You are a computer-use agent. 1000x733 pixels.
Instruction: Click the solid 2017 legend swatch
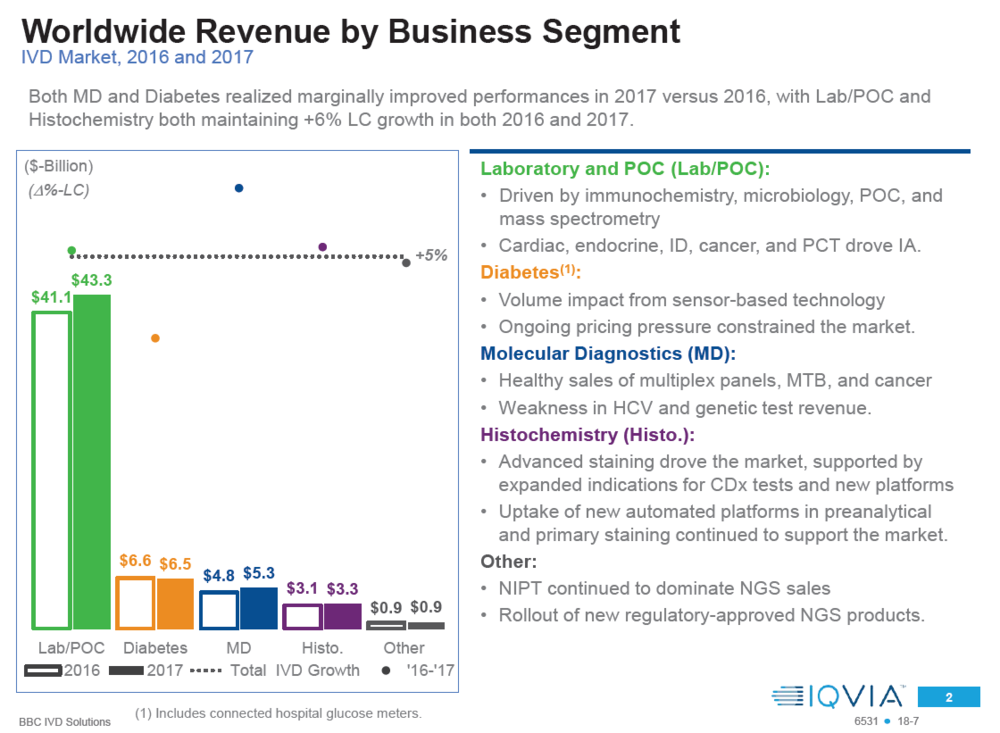[126, 670]
